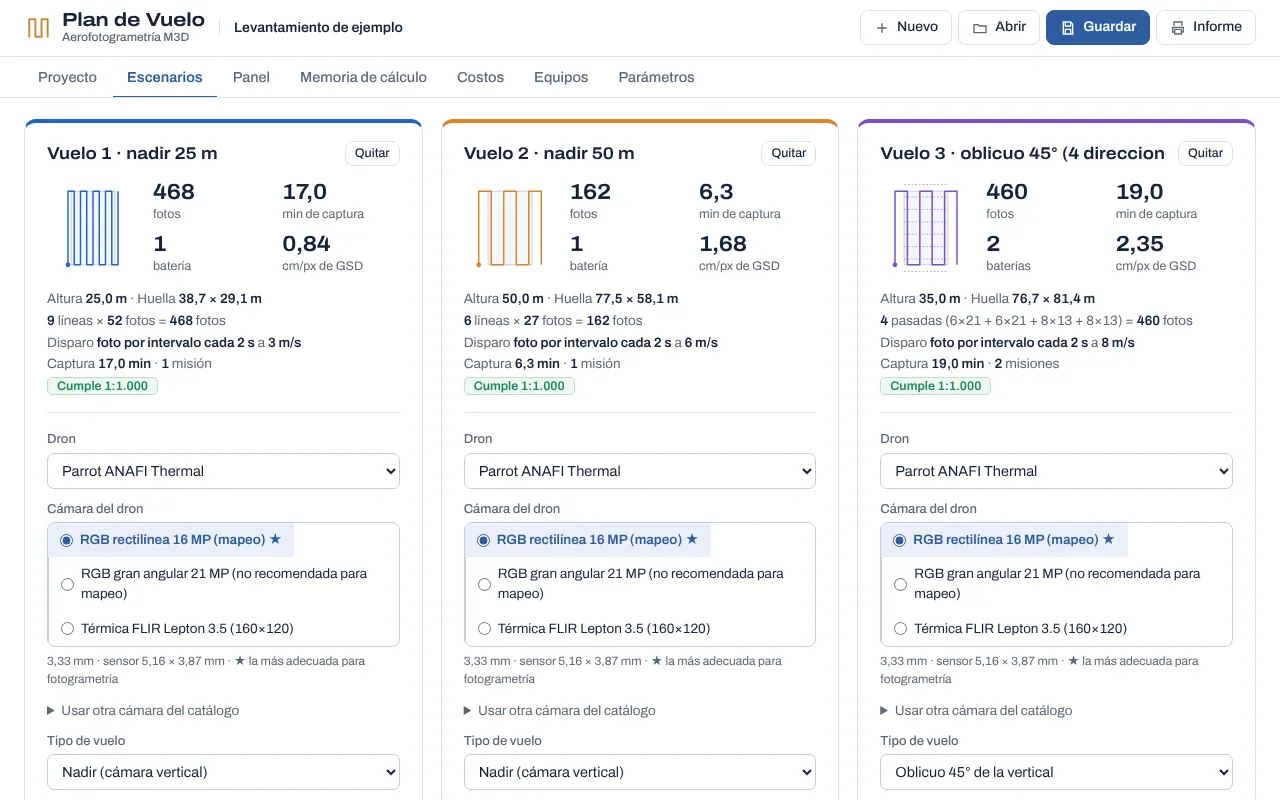1280x800 pixels.
Task: Click the Levantamiento de ejemplo project name
Action: click(318, 28)
